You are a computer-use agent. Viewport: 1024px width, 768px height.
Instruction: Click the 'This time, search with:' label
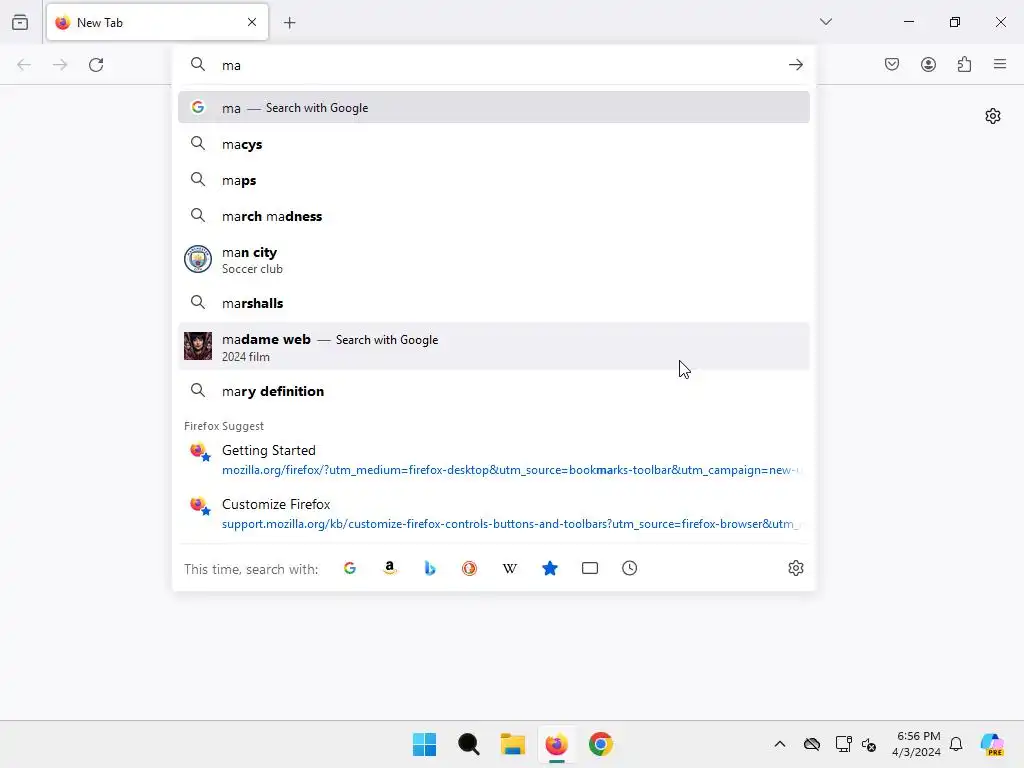tap(251, 569)
